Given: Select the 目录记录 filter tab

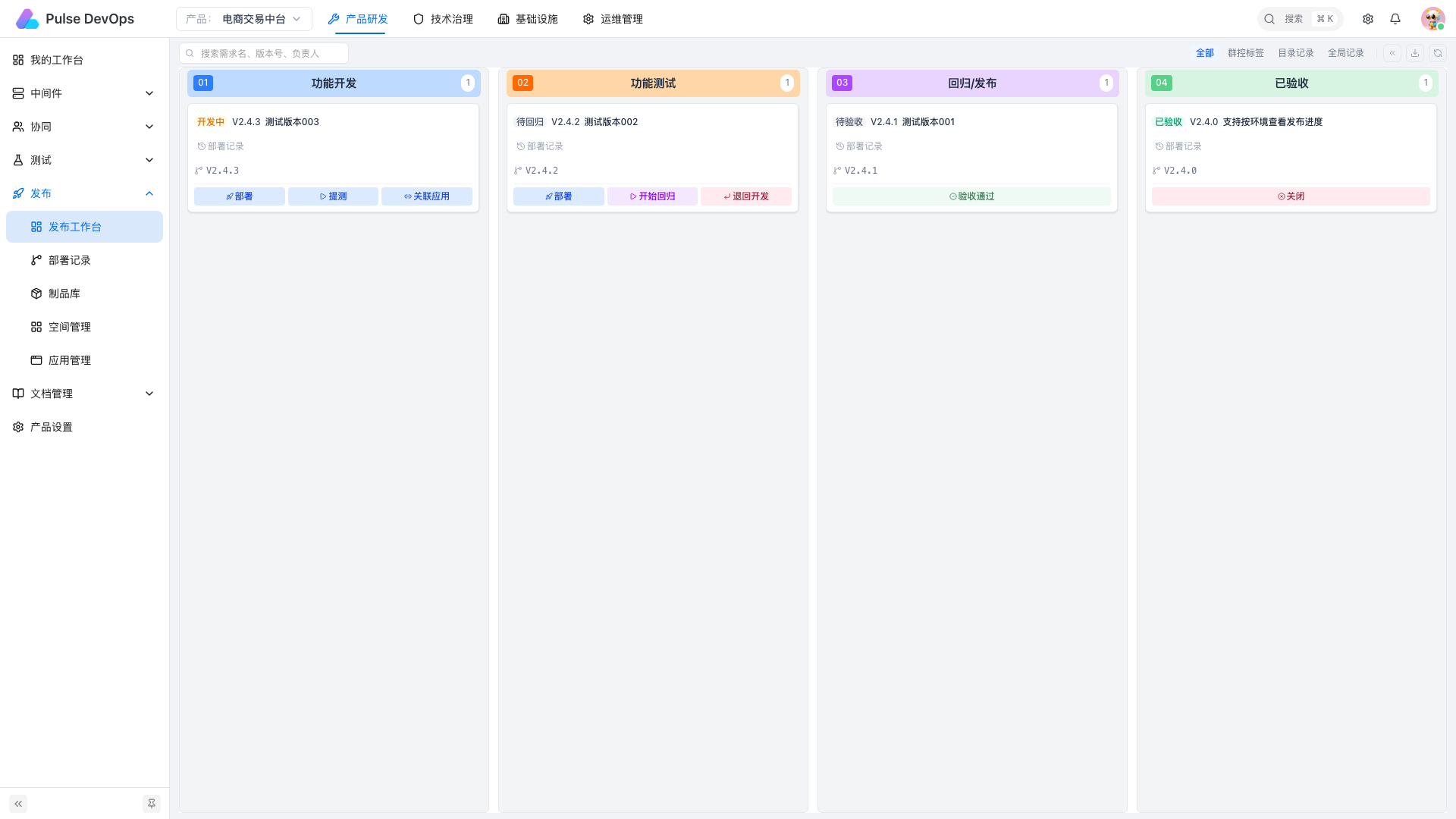Looking at the screenshot, I should tap(1296, 53).
